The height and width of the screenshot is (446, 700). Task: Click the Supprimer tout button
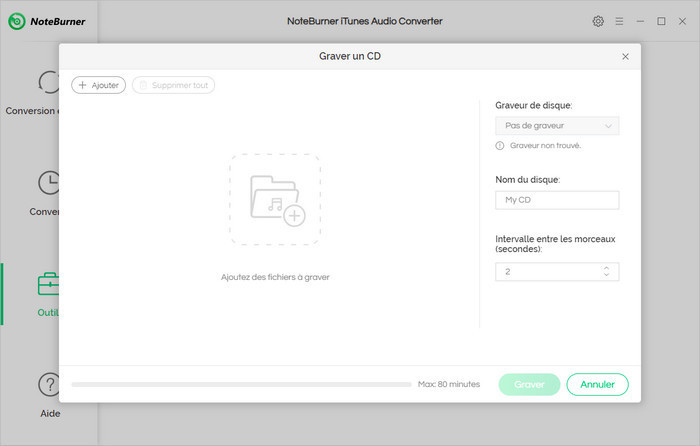click(173, 85)
